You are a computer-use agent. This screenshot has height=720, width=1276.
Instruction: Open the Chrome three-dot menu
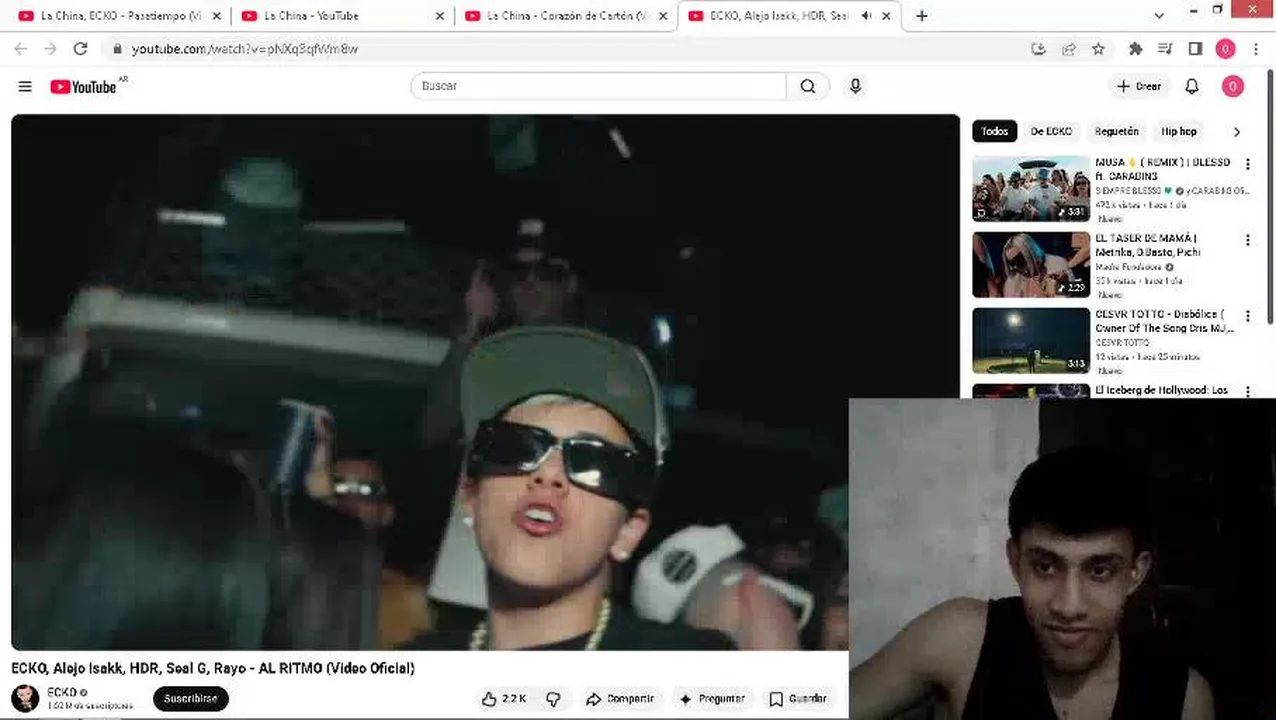[x=1256, y=48]
